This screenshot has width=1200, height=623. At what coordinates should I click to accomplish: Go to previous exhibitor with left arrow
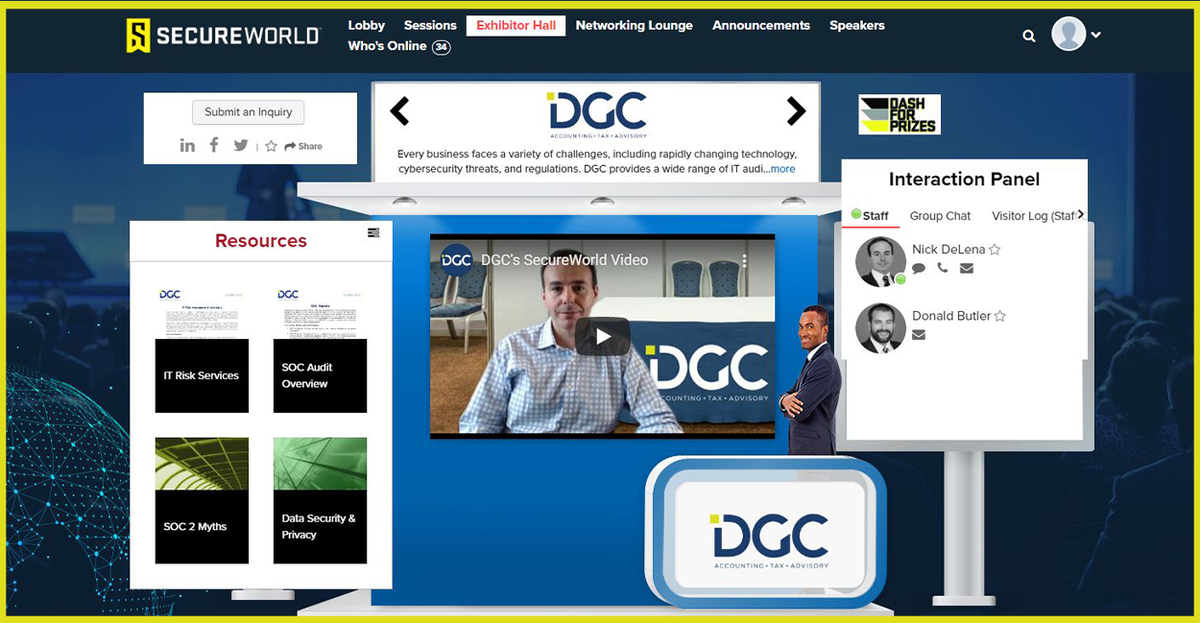point(399,111)
